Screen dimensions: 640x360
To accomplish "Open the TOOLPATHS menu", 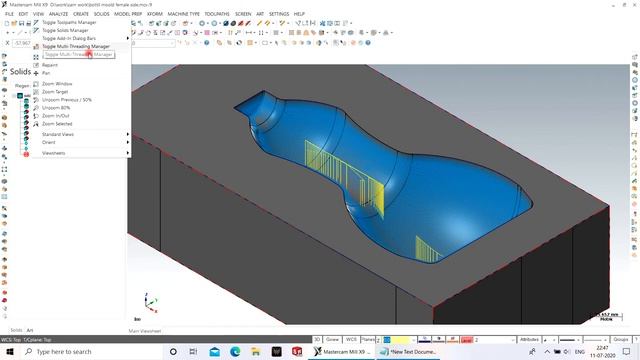I will pyautogui.click(x=217, y=14).
